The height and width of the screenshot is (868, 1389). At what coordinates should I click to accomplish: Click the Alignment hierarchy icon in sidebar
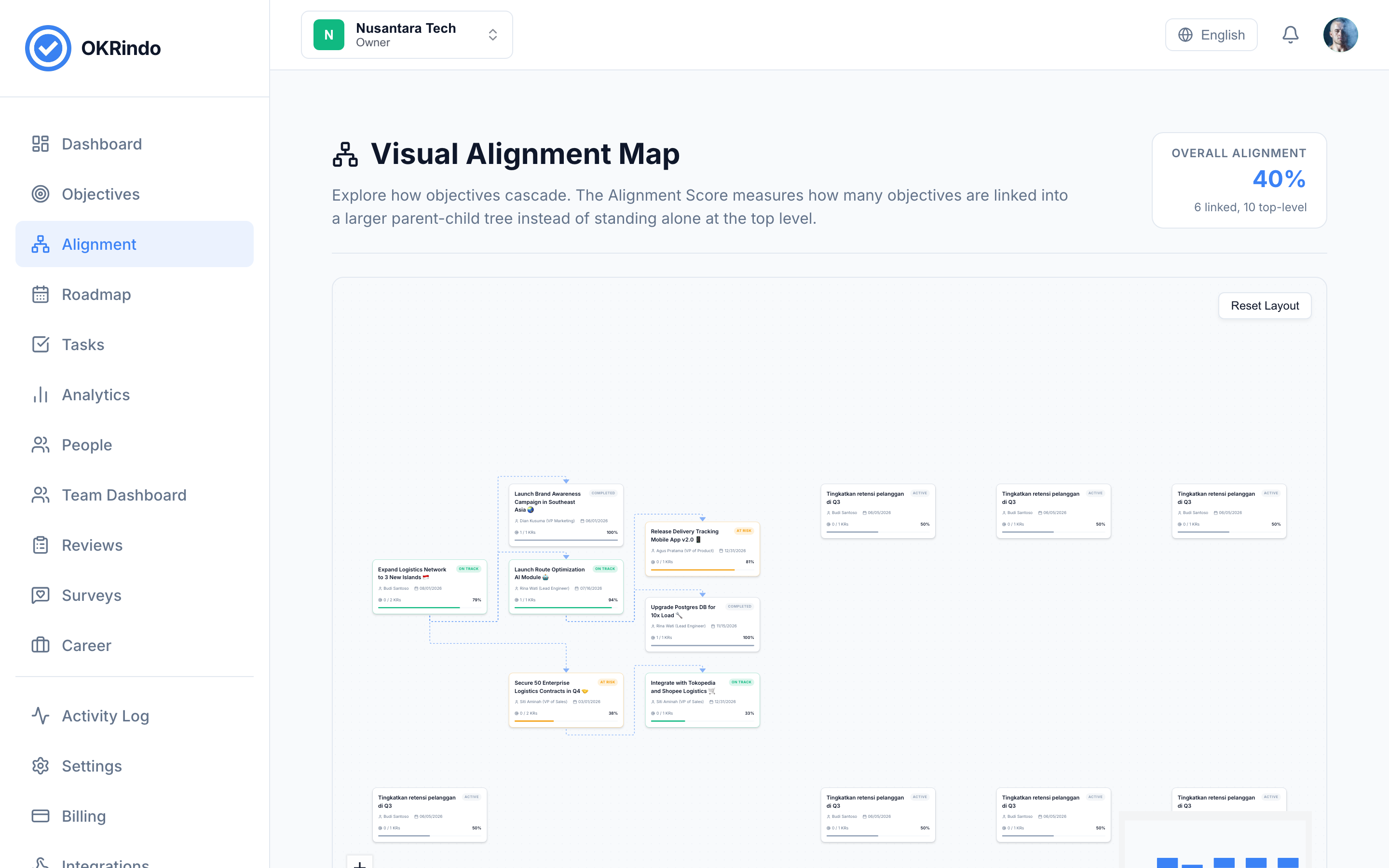[40, 244]
